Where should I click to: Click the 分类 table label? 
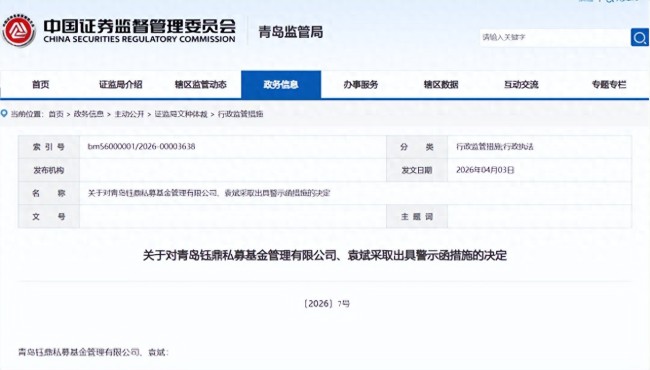[x=417, y=147]
